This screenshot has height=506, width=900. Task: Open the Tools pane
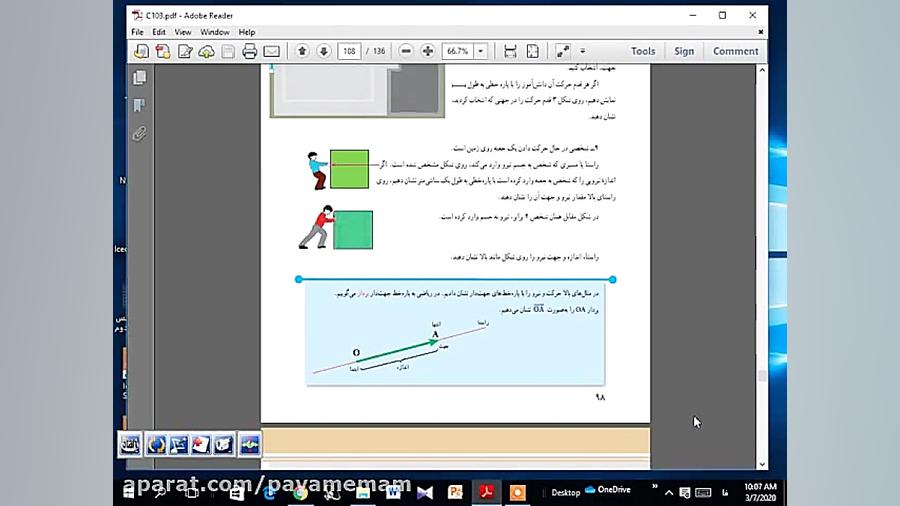(643, 51)
